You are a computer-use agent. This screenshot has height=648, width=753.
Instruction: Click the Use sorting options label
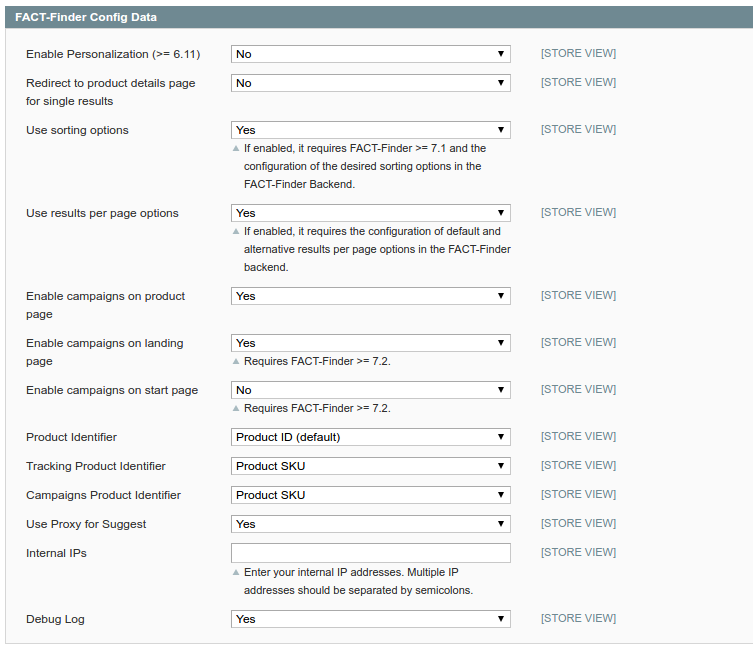77,130
